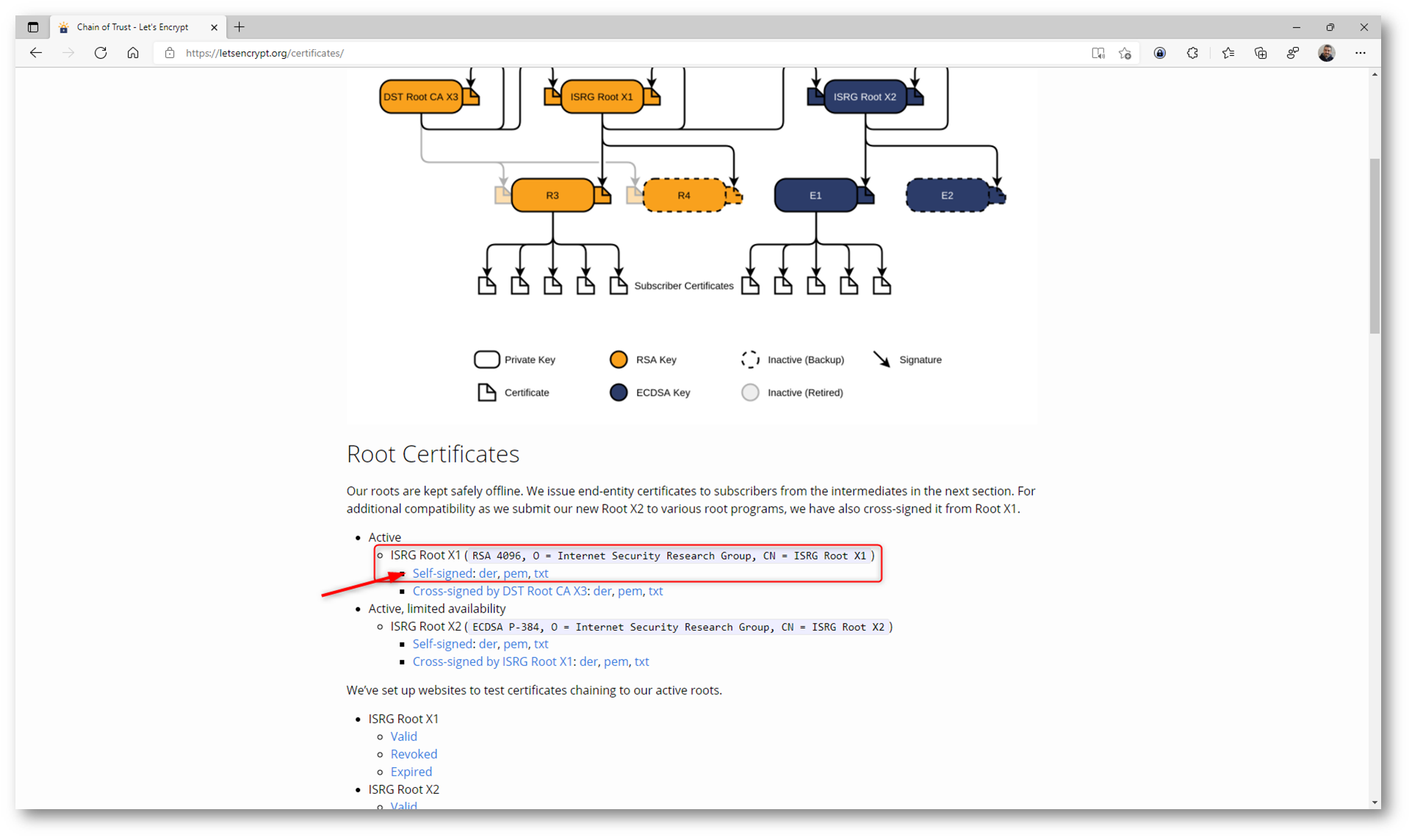Open the Collections icon

pos(1261,53)
